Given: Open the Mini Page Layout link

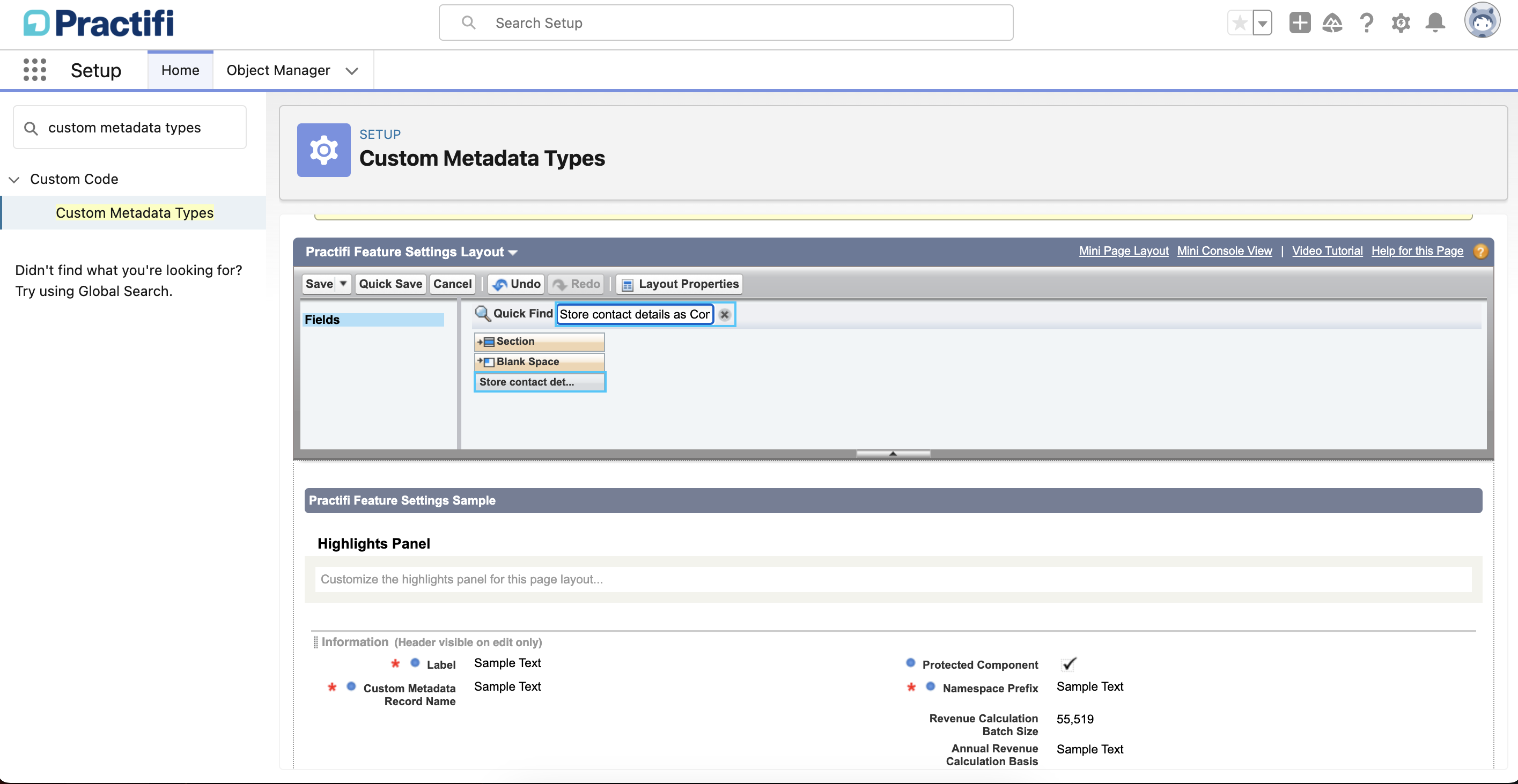Looking at the screenshot, I should coord(1123,251).
